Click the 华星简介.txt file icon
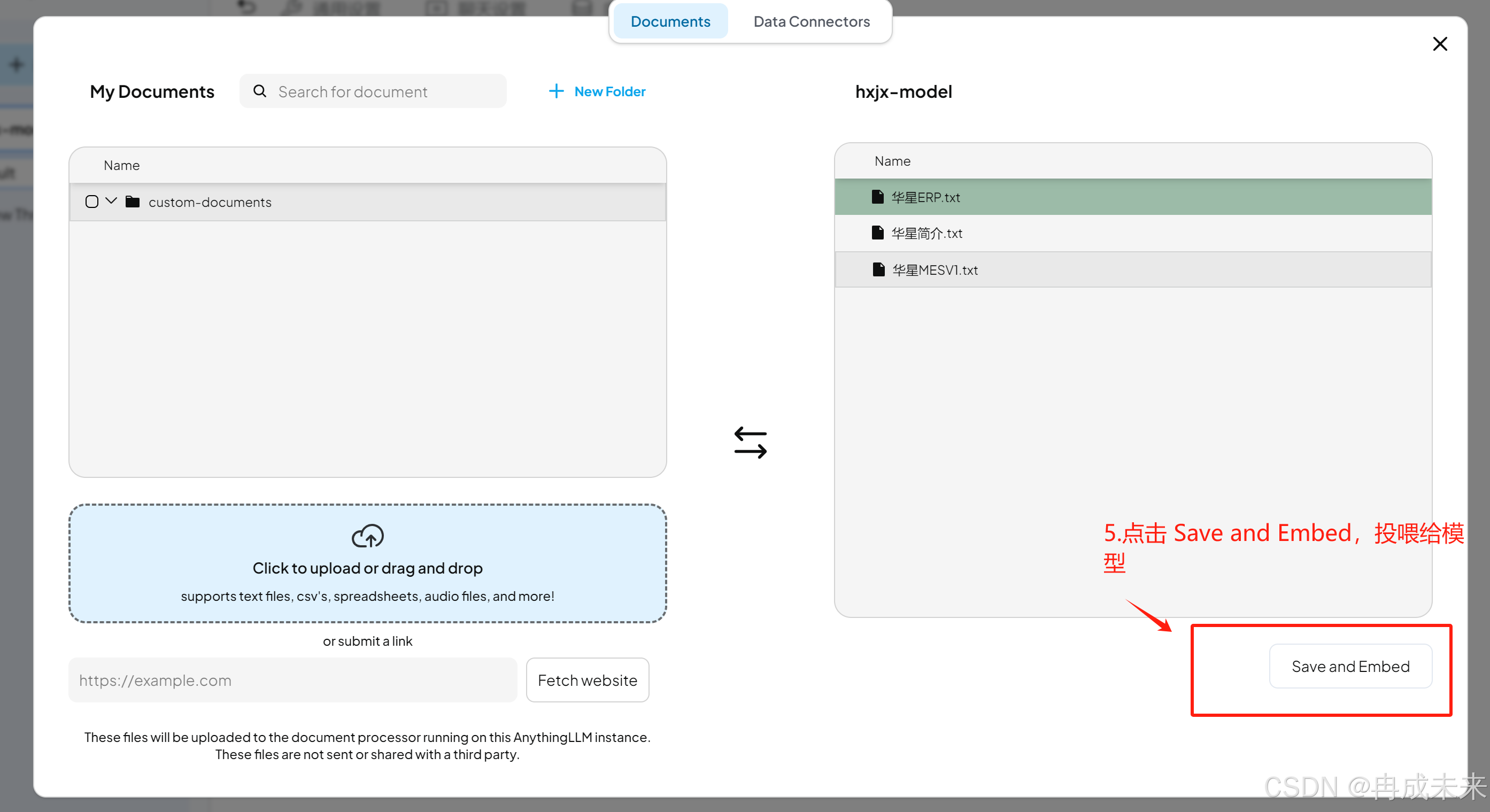 pos(877,233)
